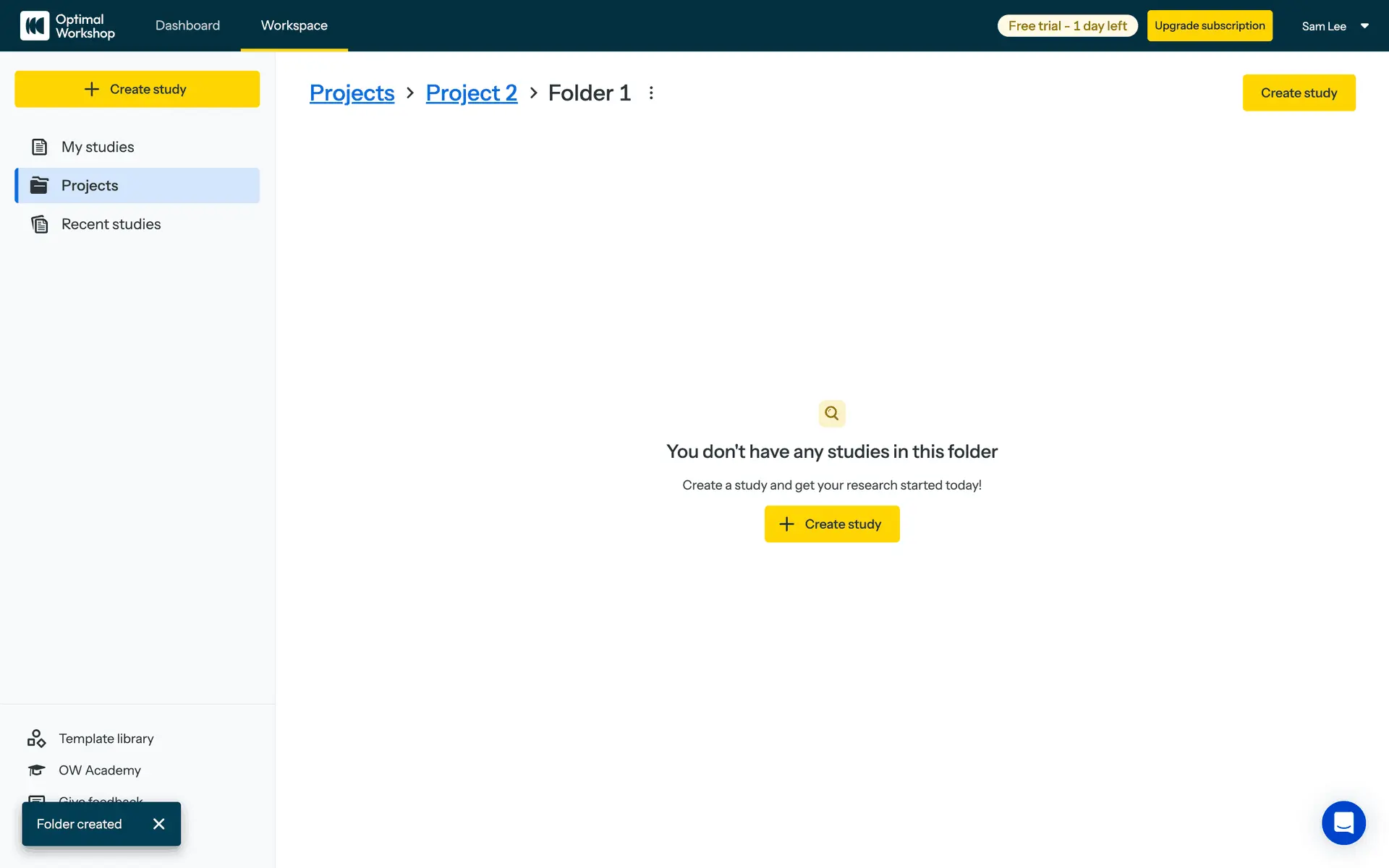Viewport: 1389px width, 868px height.
Task: Click the magnifier icon above the empty folder message
Action: click(x=832, y=414)
